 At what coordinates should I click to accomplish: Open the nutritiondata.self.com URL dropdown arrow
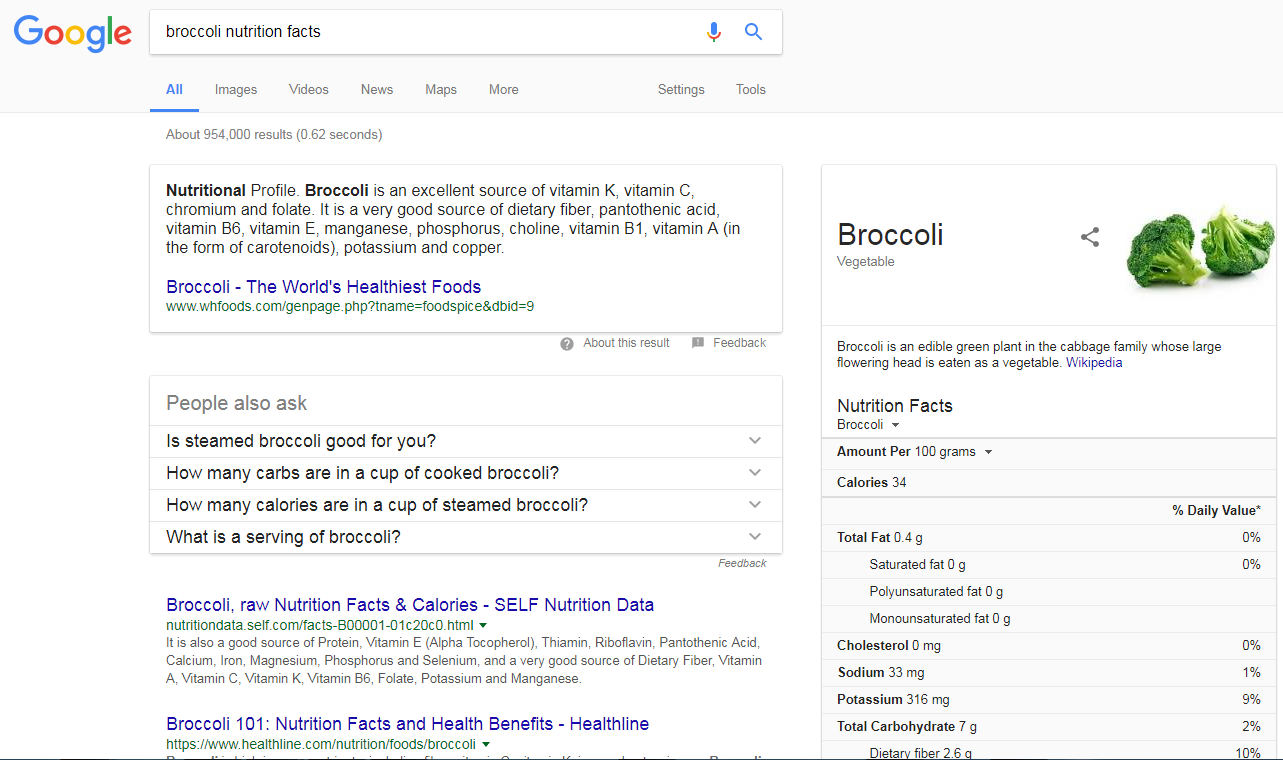pos(483,626)
